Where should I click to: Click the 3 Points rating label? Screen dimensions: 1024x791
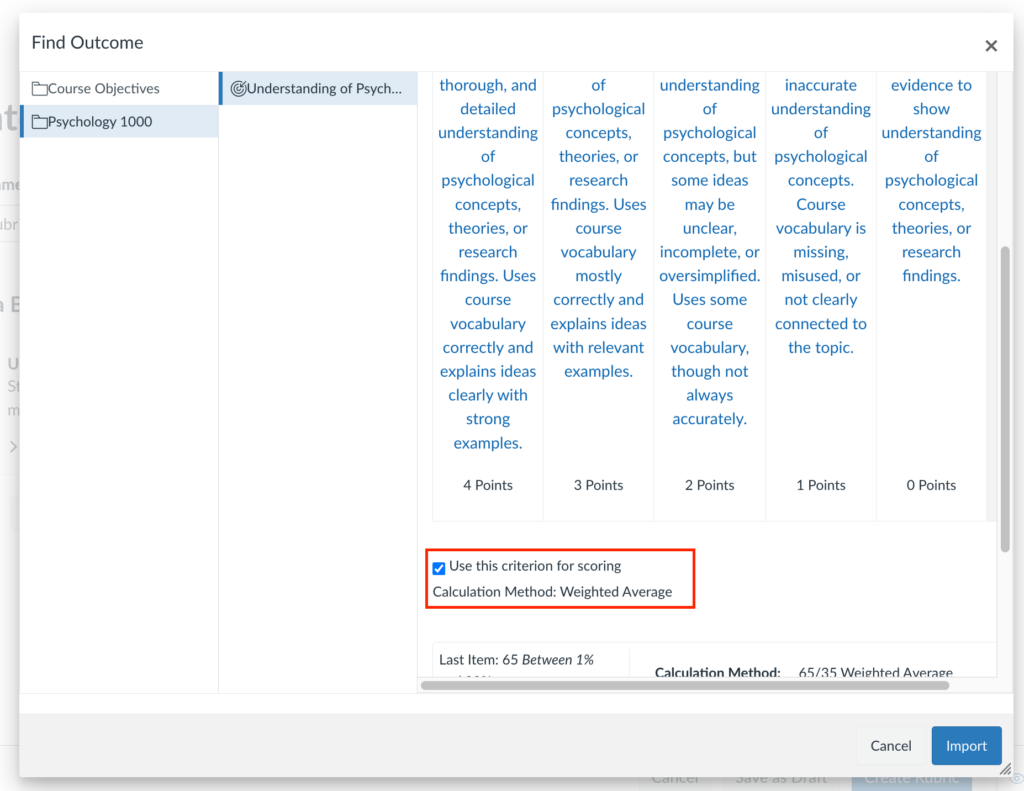point(598,485)
